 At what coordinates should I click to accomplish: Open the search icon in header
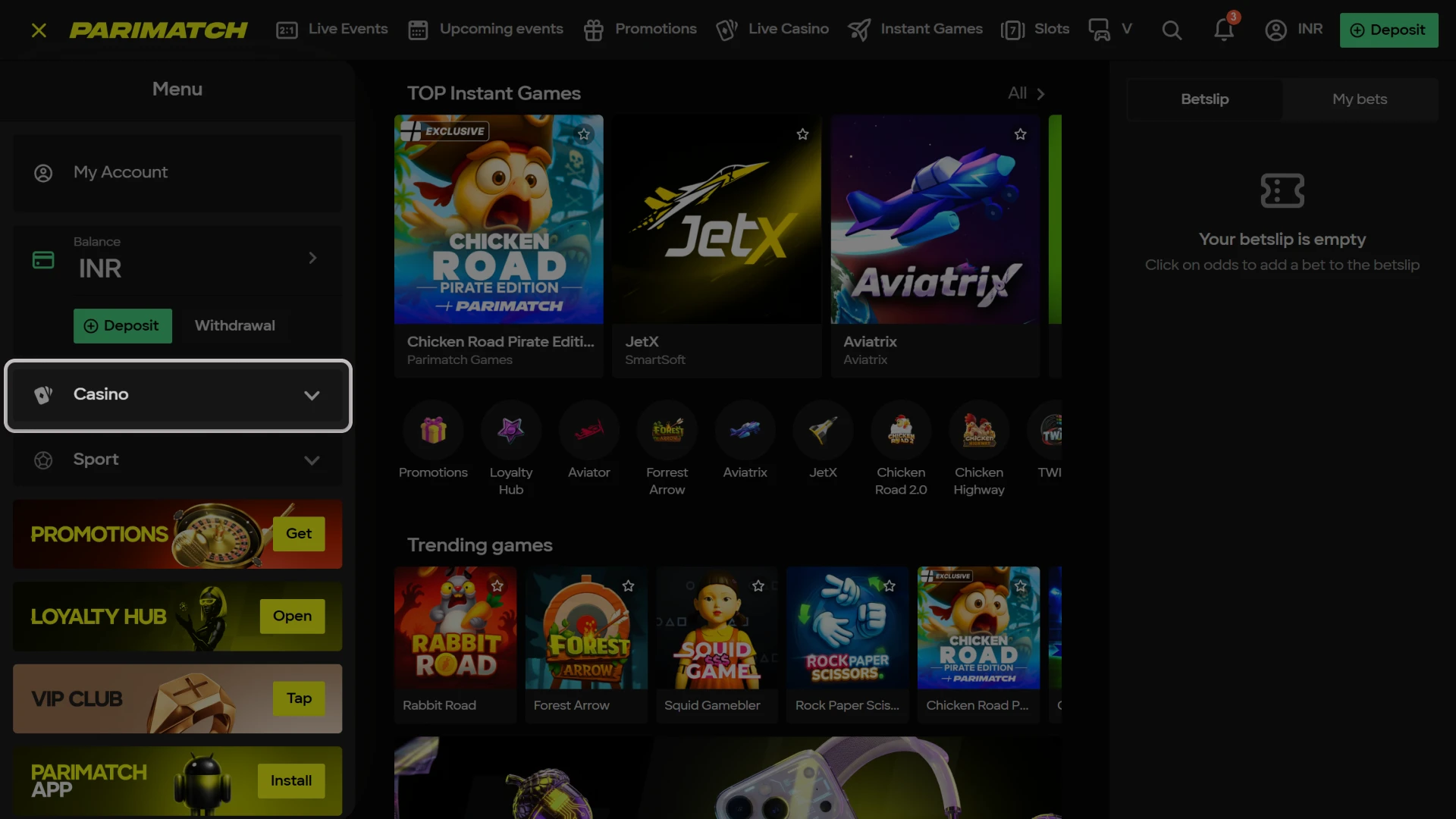point(1172,30)
